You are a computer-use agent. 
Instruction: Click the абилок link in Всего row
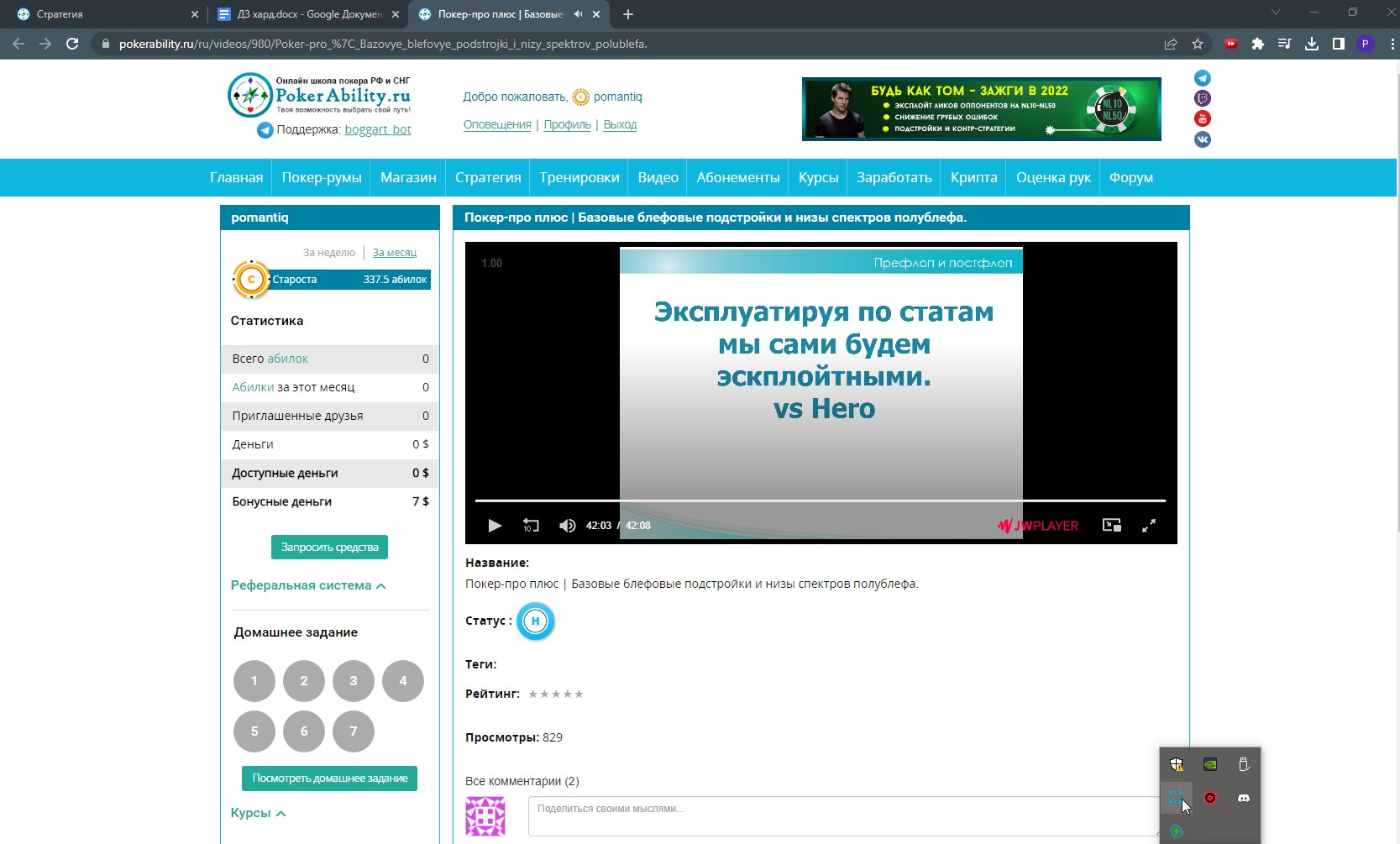click(x=288, y=359)
